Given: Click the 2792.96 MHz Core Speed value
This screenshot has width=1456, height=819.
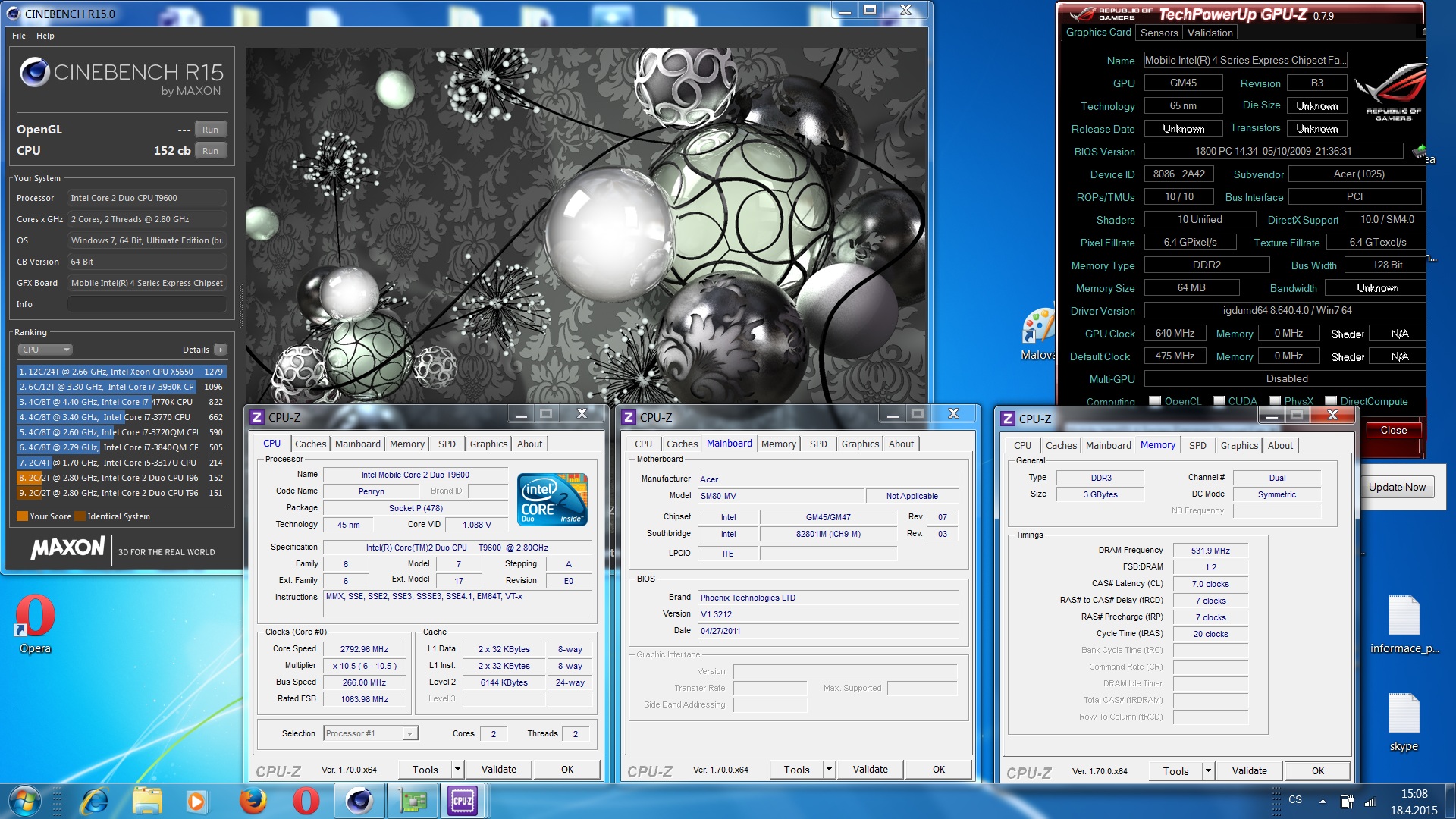Looking at the screenshot, I should tap(364, 649).
